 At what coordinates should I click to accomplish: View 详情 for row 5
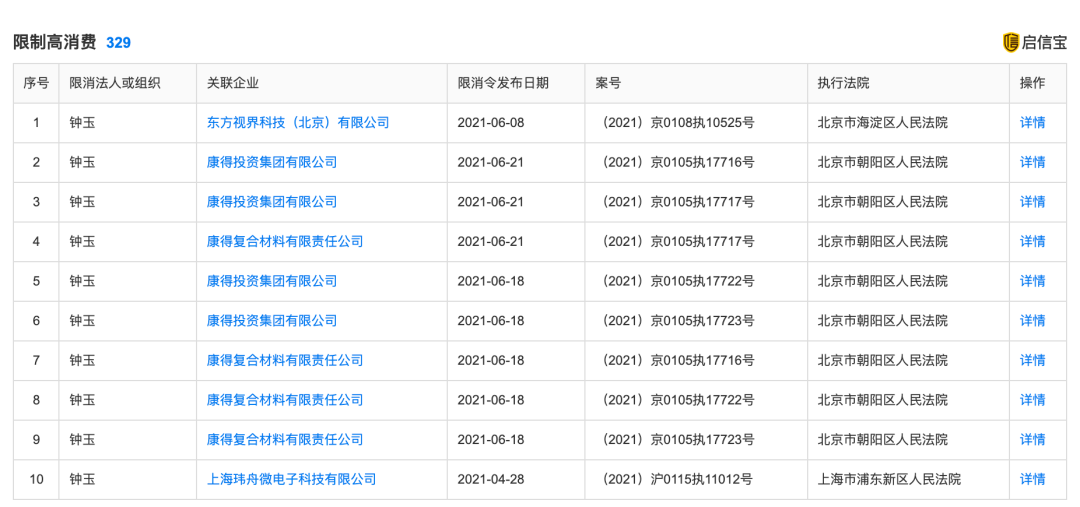pos(1032,281)
